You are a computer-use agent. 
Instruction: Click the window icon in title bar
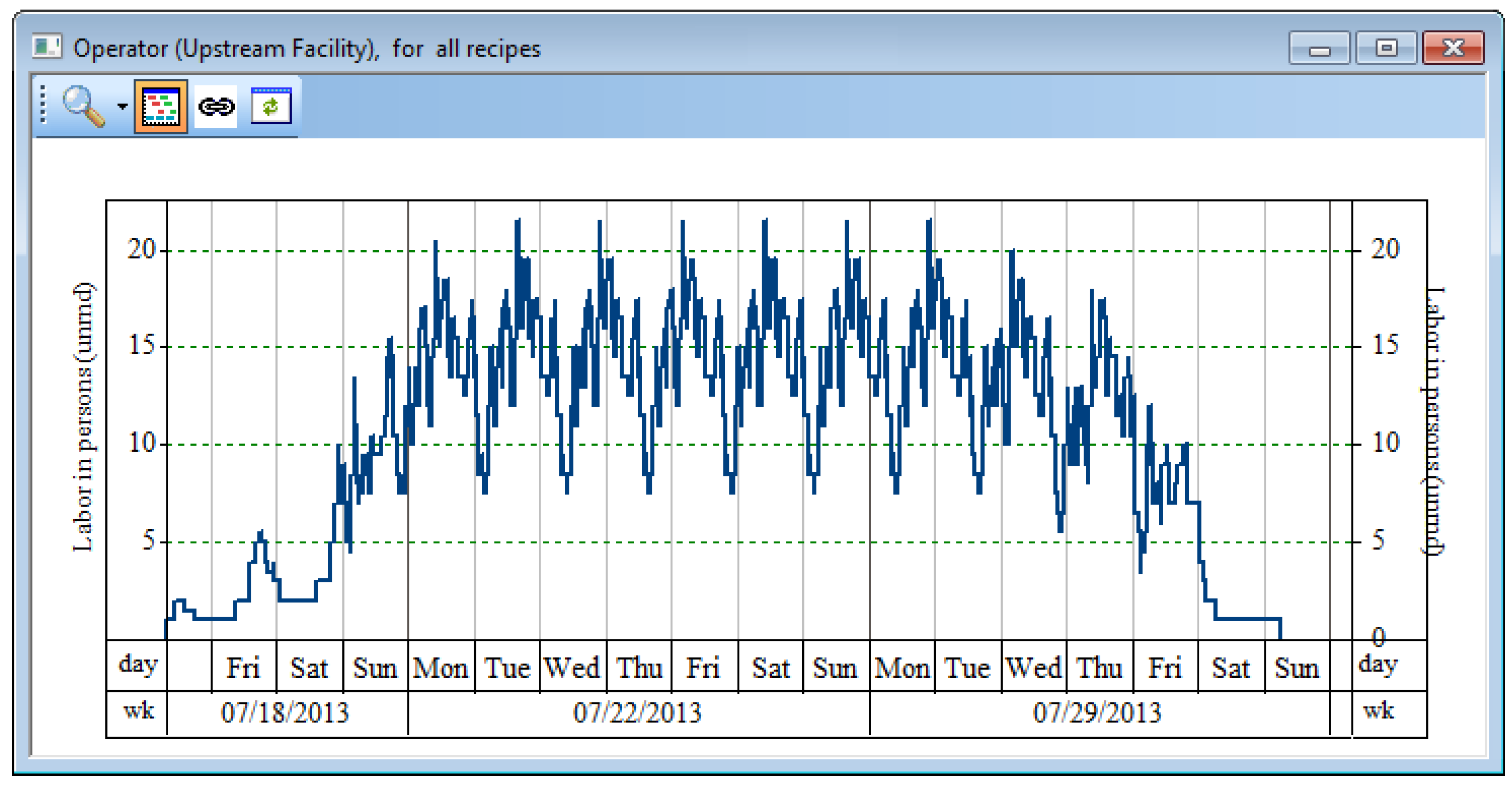[46, 46]
